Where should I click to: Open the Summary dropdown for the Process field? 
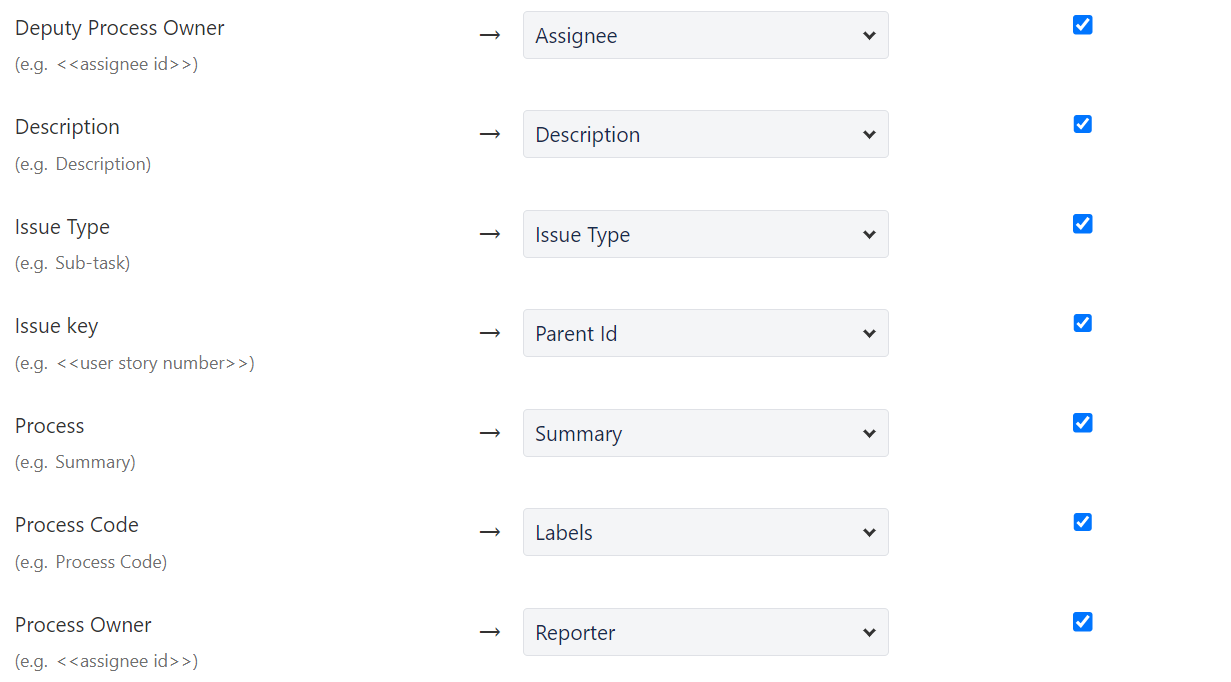click(705, 433)
